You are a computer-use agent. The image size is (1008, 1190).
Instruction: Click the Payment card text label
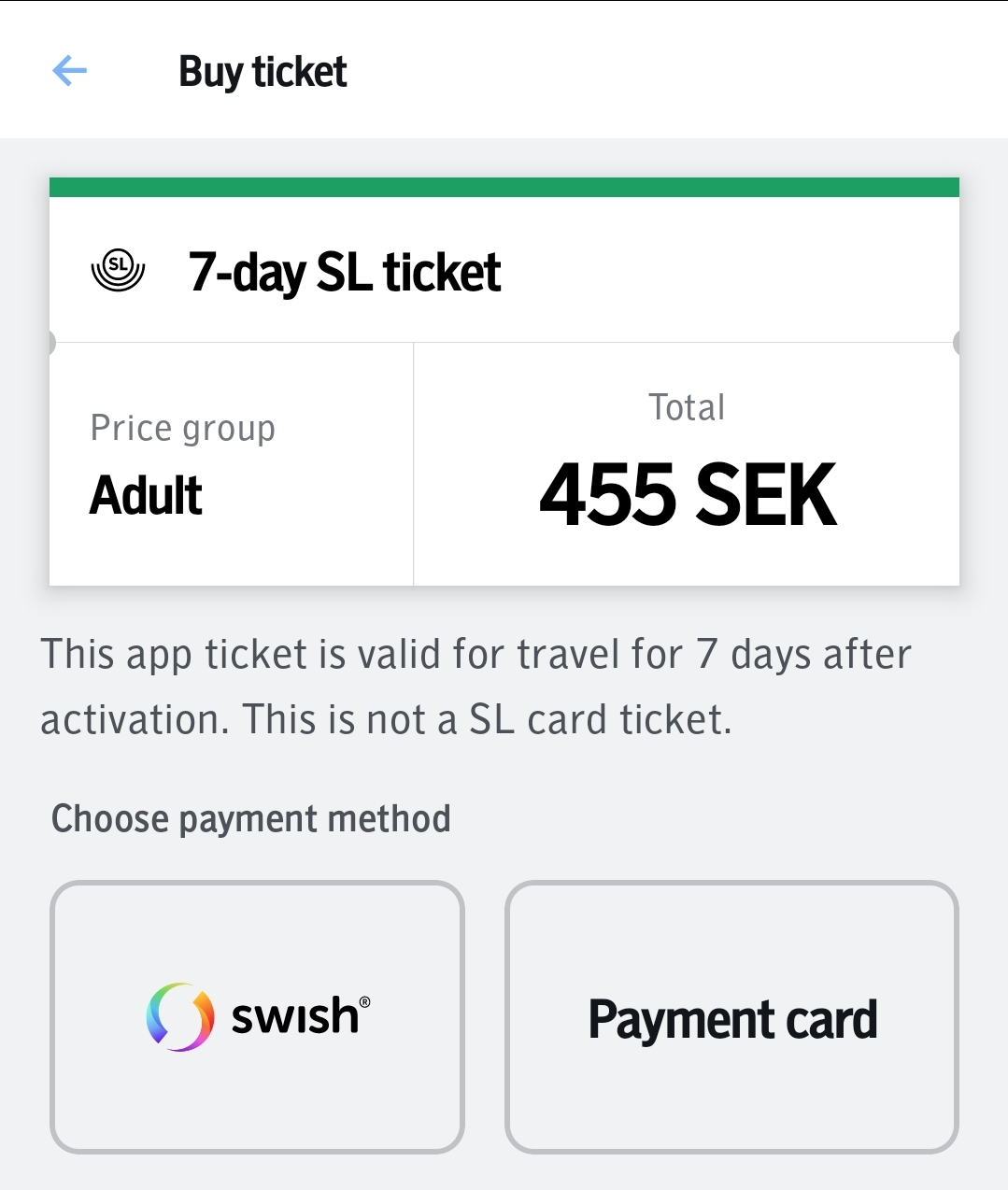pyautogui.click(x=732, y=1019)
